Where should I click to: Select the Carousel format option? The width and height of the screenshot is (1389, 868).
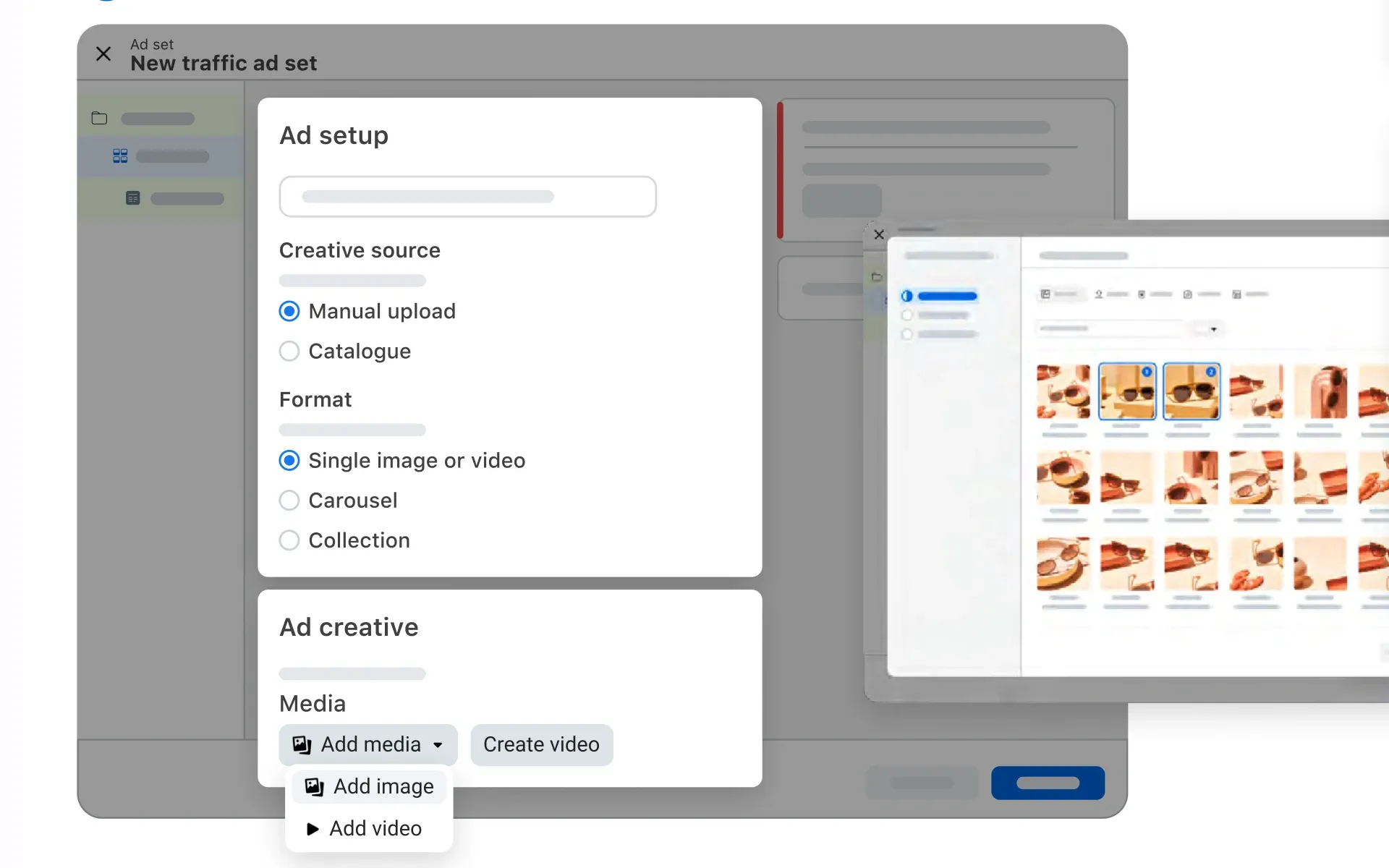click(289, 500)
